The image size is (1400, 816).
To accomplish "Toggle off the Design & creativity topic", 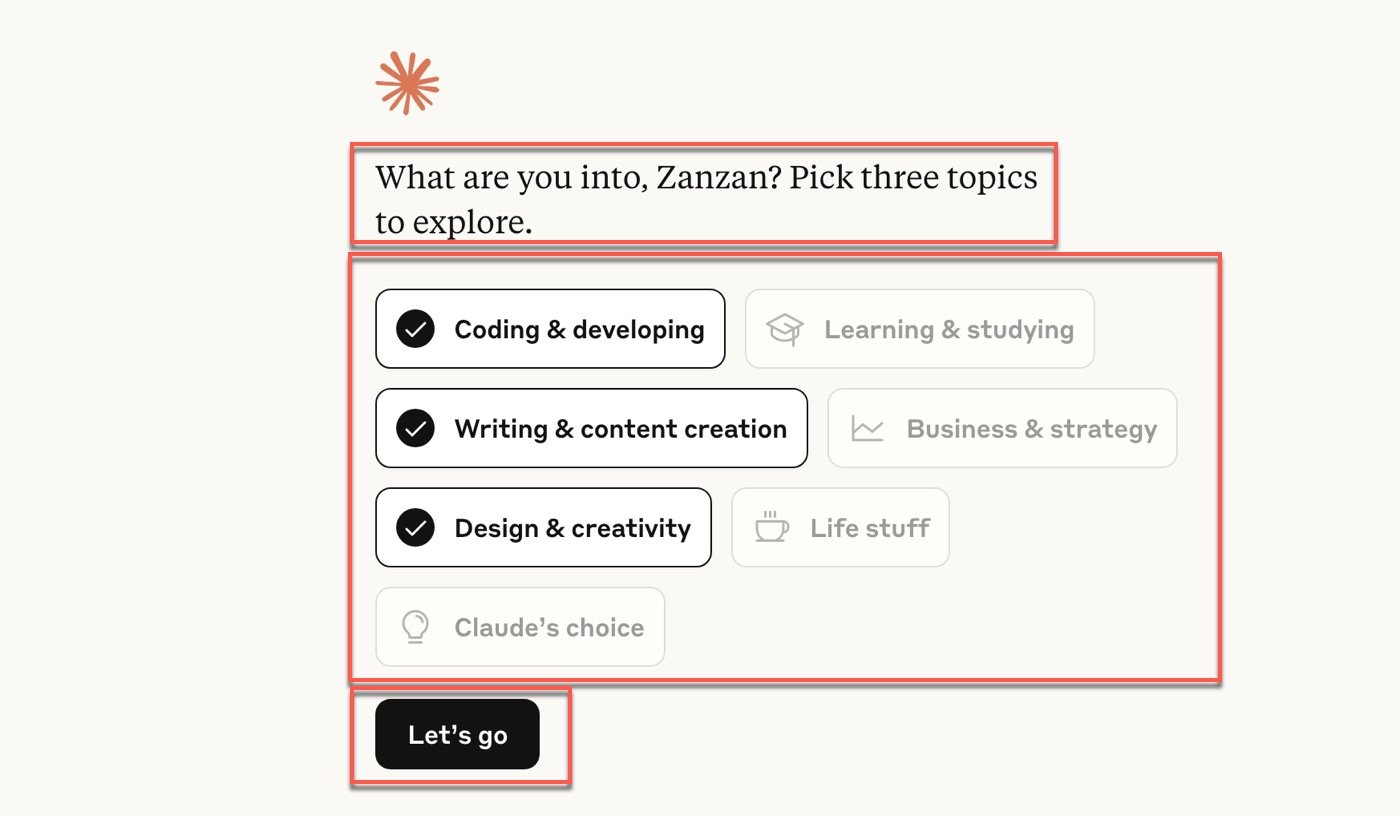I will 543,528.
